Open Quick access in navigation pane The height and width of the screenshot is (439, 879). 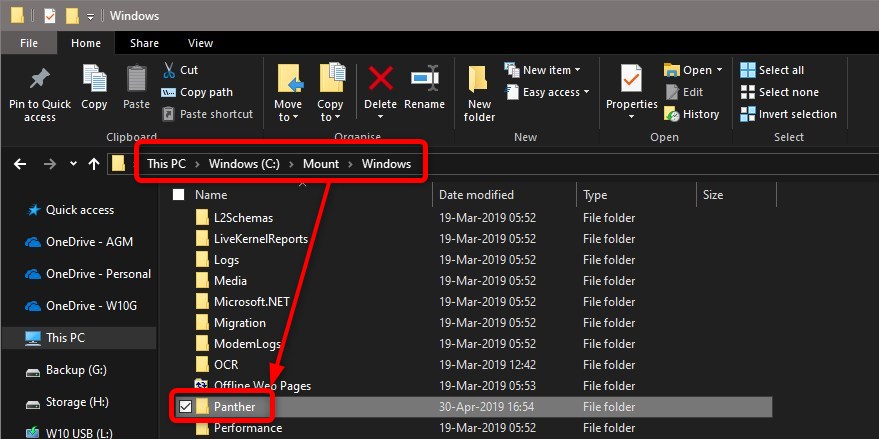coord(70,210)
